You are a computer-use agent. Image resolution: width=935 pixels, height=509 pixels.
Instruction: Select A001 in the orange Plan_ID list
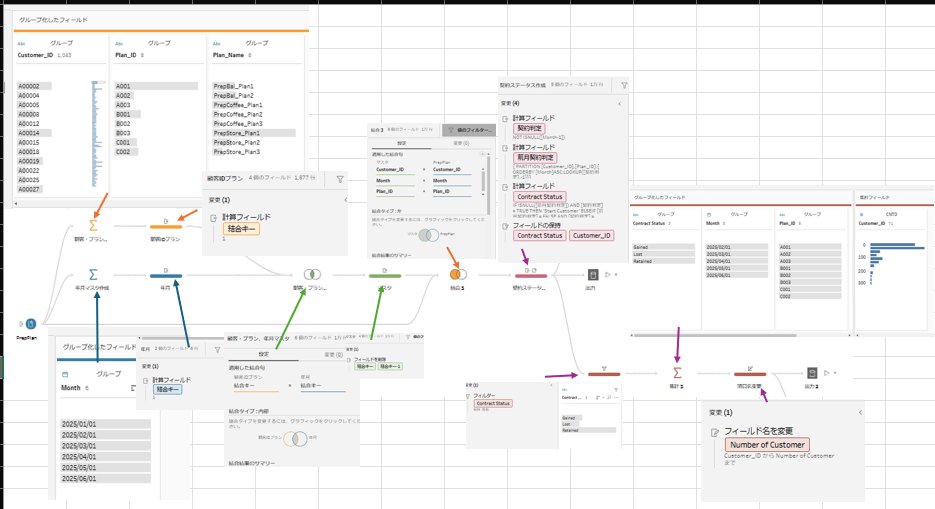(x=156, y=86)
